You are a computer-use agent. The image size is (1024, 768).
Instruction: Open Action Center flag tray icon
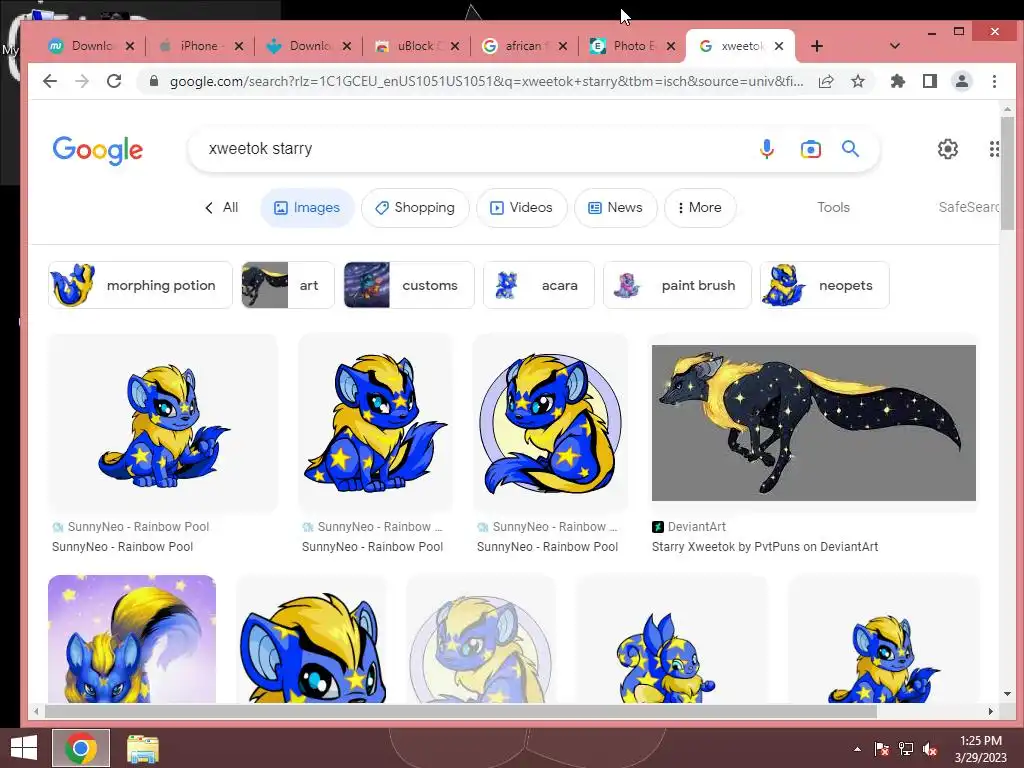pos(882,749)
